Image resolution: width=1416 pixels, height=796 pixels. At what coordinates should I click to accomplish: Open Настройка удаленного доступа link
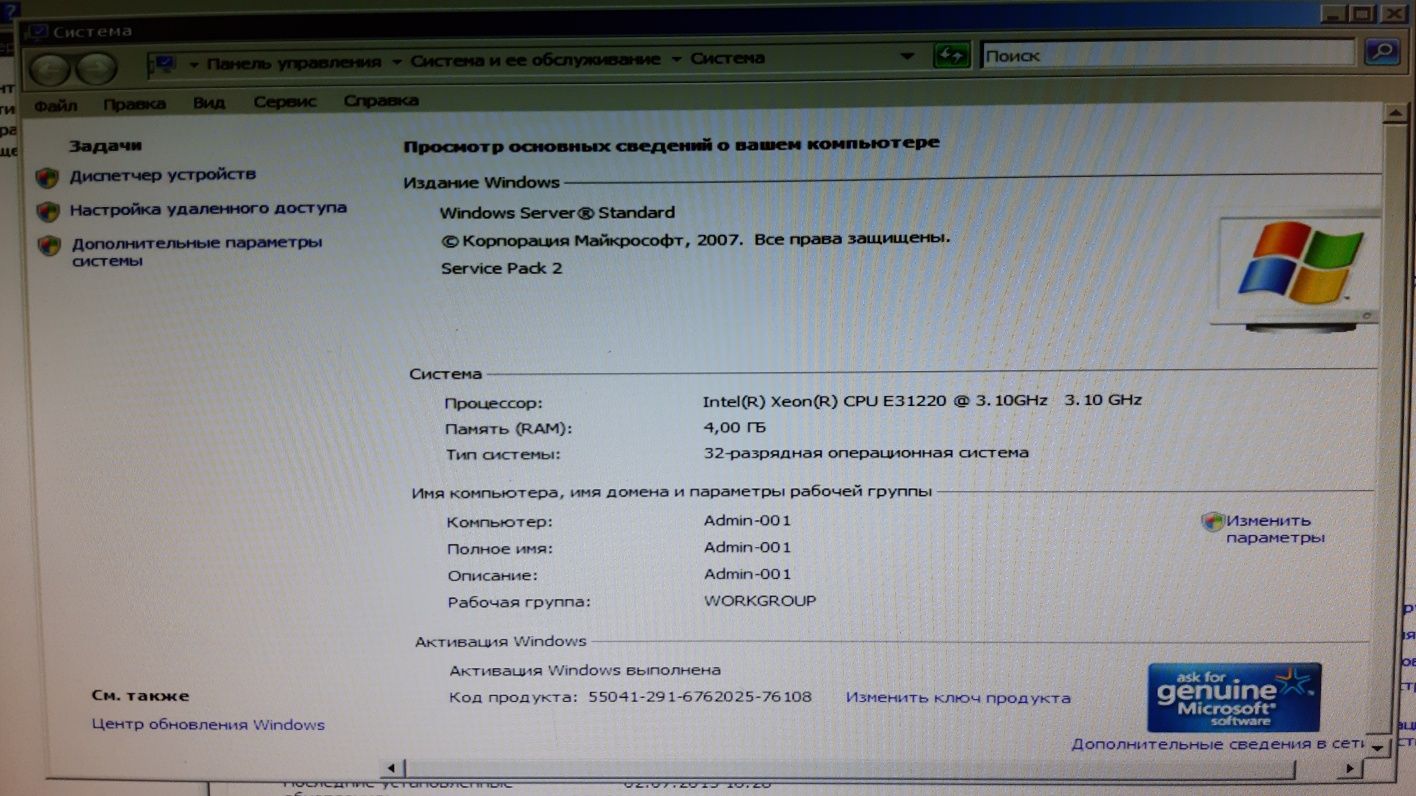pyautogui.click(x=208, y=209)
